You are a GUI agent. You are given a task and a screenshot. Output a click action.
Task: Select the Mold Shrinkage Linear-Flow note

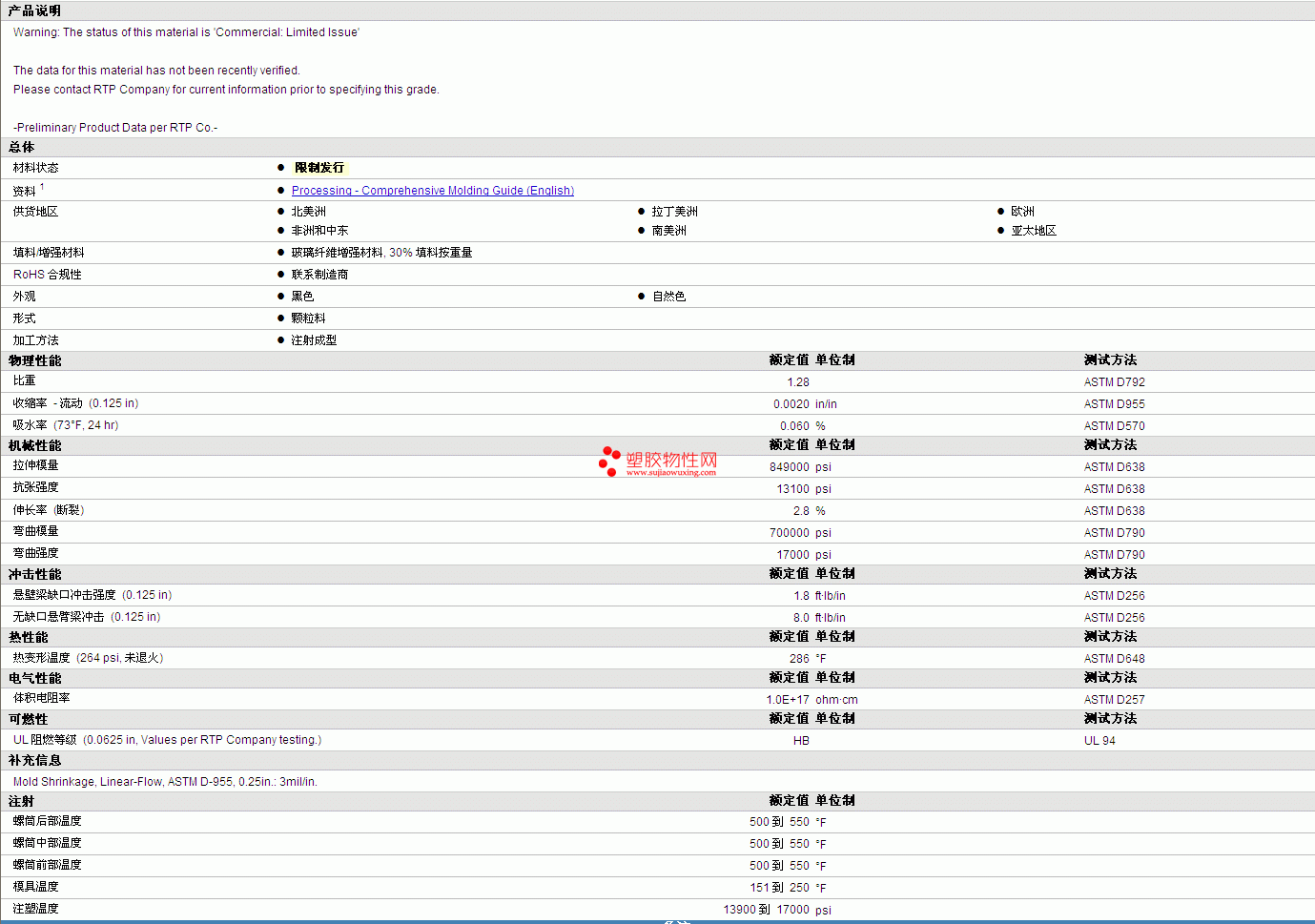[x=165, y=782]
